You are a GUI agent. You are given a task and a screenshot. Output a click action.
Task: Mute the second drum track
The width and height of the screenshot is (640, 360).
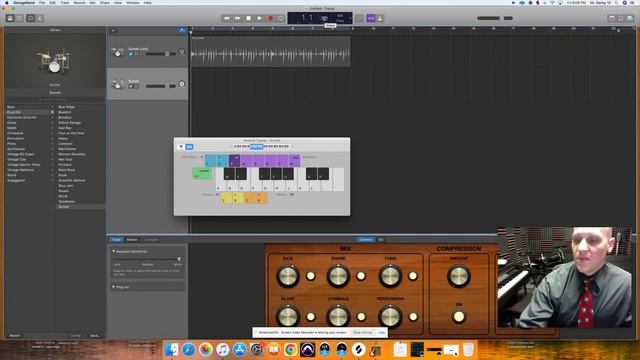[x=131, y=86]
